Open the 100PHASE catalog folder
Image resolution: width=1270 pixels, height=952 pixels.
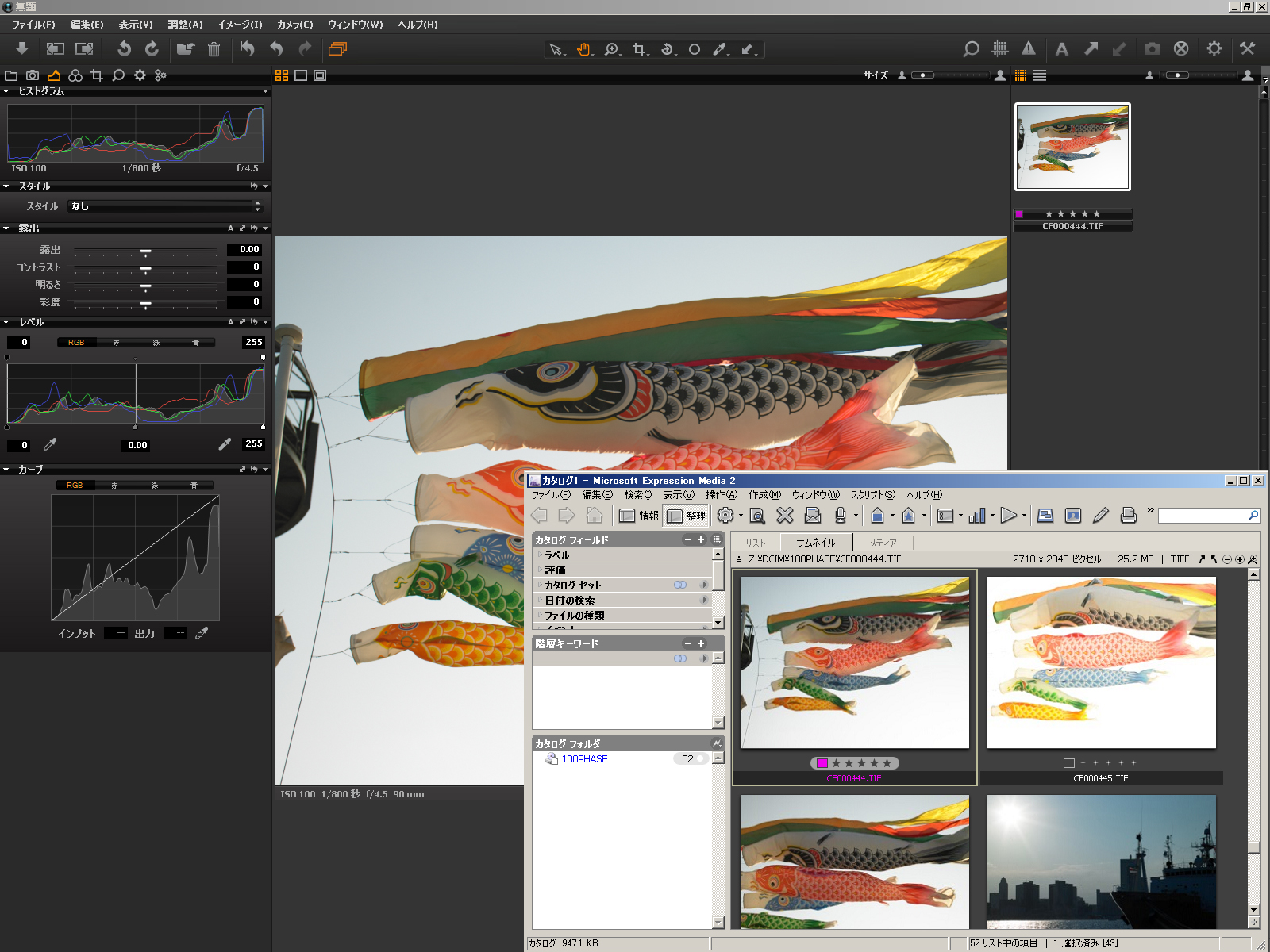pos(584,759)
